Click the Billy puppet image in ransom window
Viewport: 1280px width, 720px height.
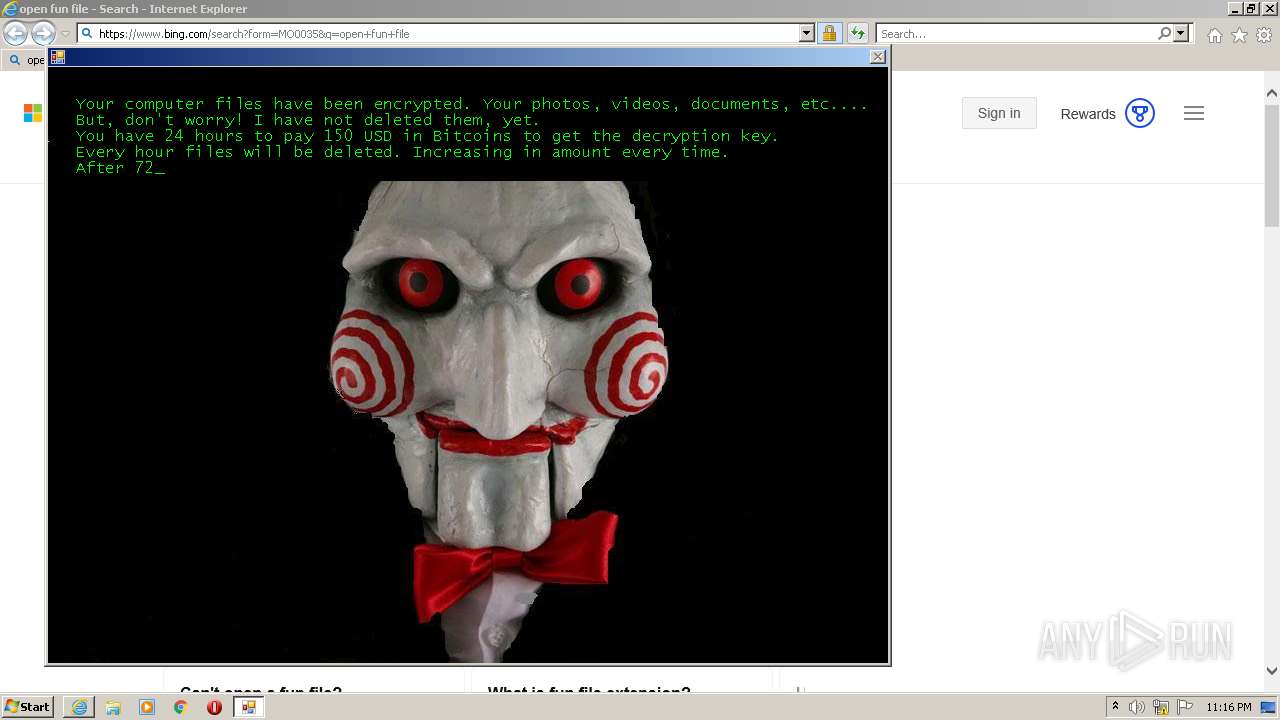(500, 420)
